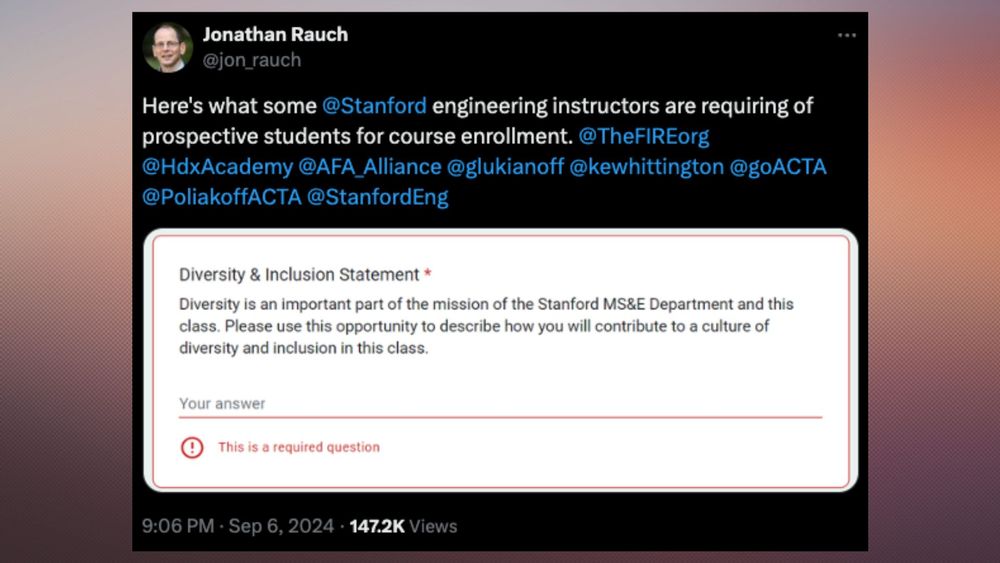Open the @glukianoff mention

505,167
